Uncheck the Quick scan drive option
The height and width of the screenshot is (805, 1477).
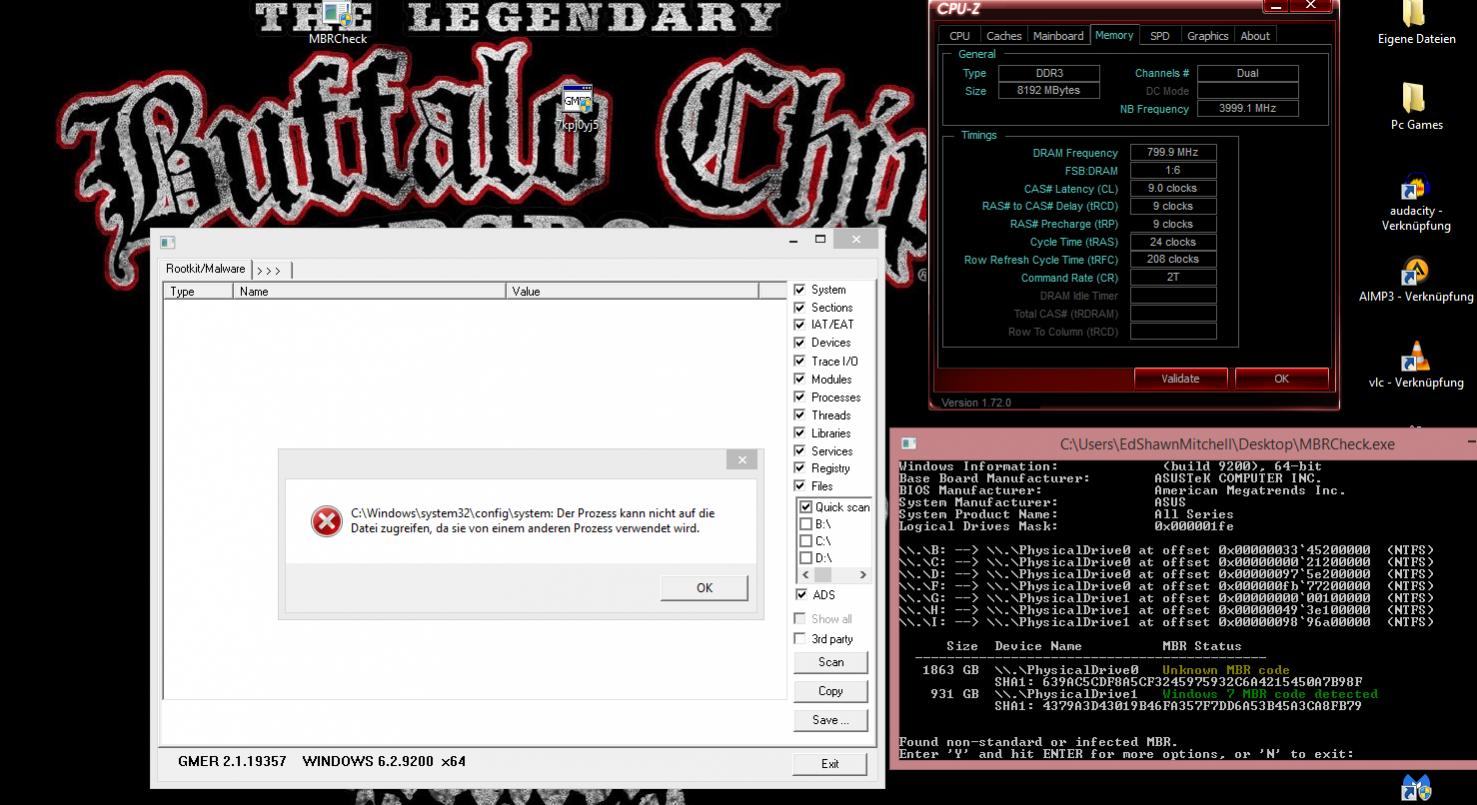(806, 507)
